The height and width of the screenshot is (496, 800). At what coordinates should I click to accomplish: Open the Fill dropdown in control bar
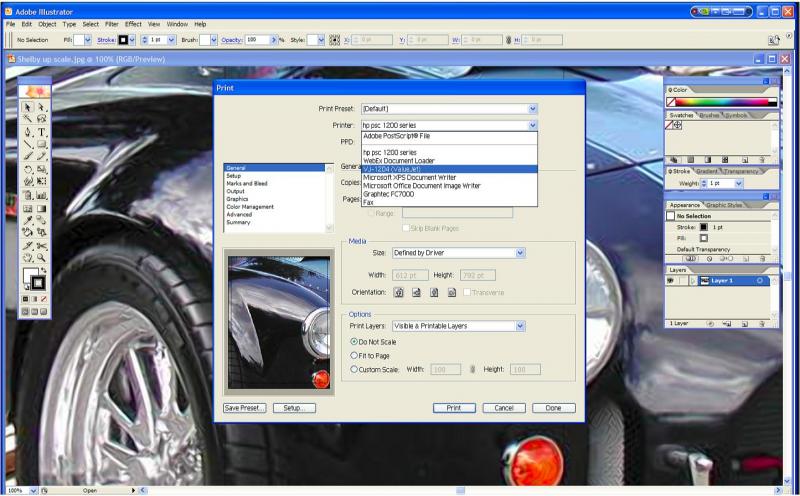87,40
